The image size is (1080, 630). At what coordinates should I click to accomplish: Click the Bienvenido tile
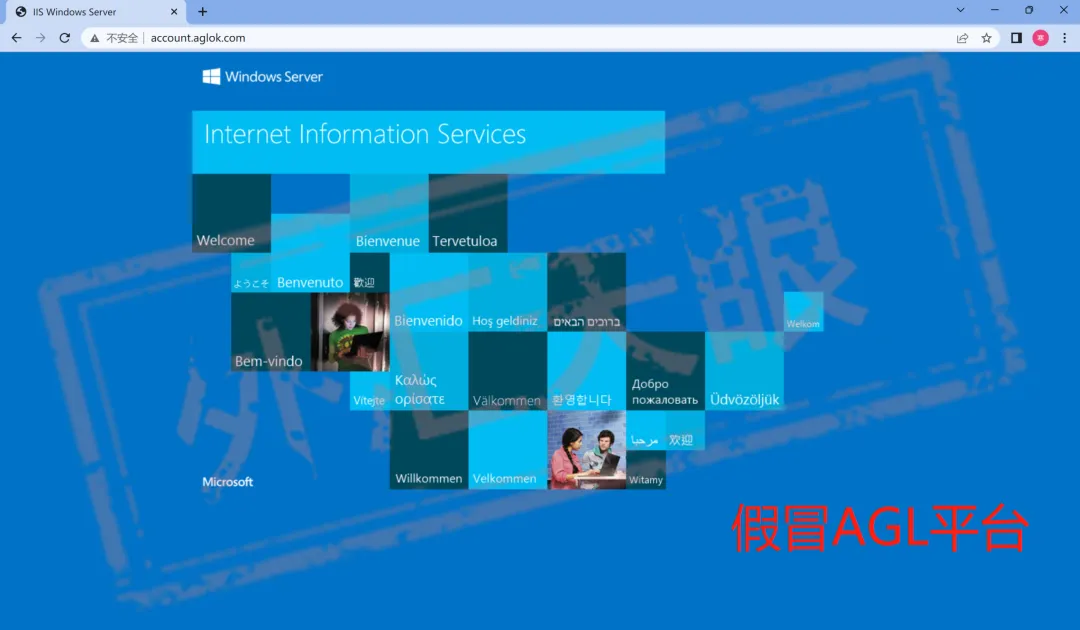[429, 292]
